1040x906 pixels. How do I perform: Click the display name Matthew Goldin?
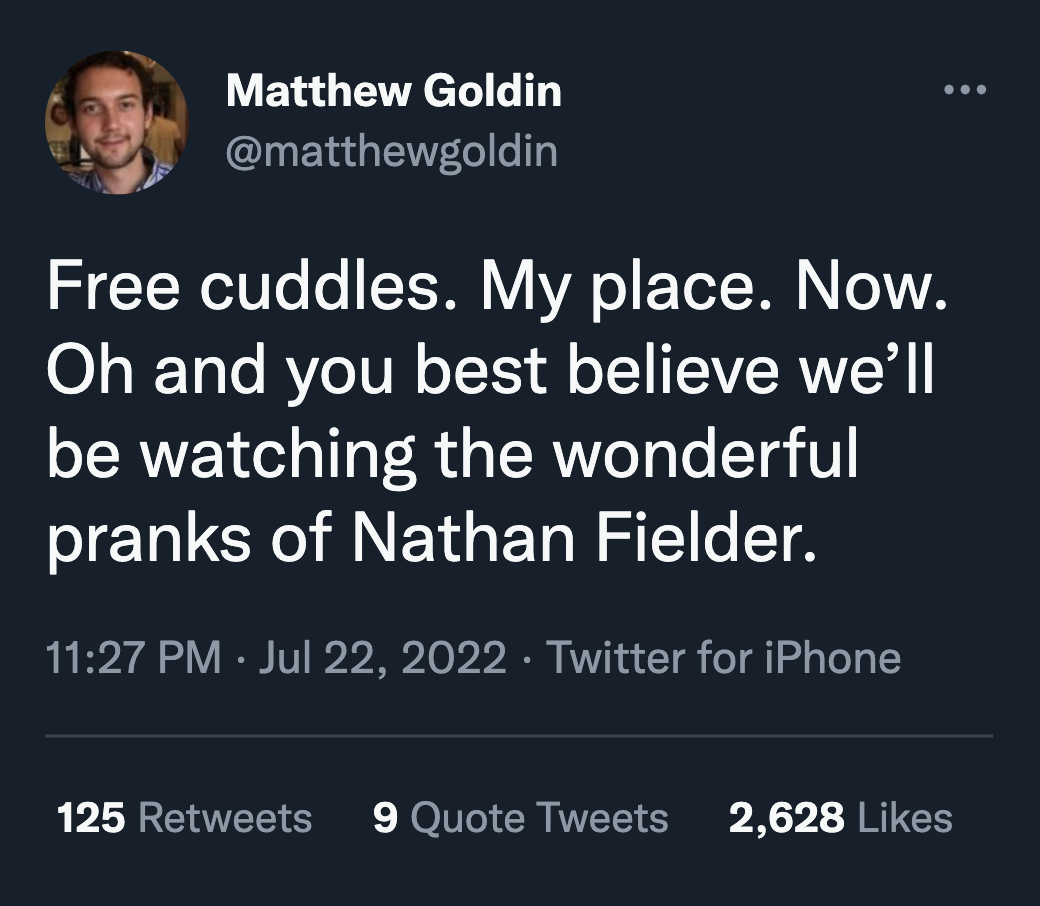click(394, 90)
